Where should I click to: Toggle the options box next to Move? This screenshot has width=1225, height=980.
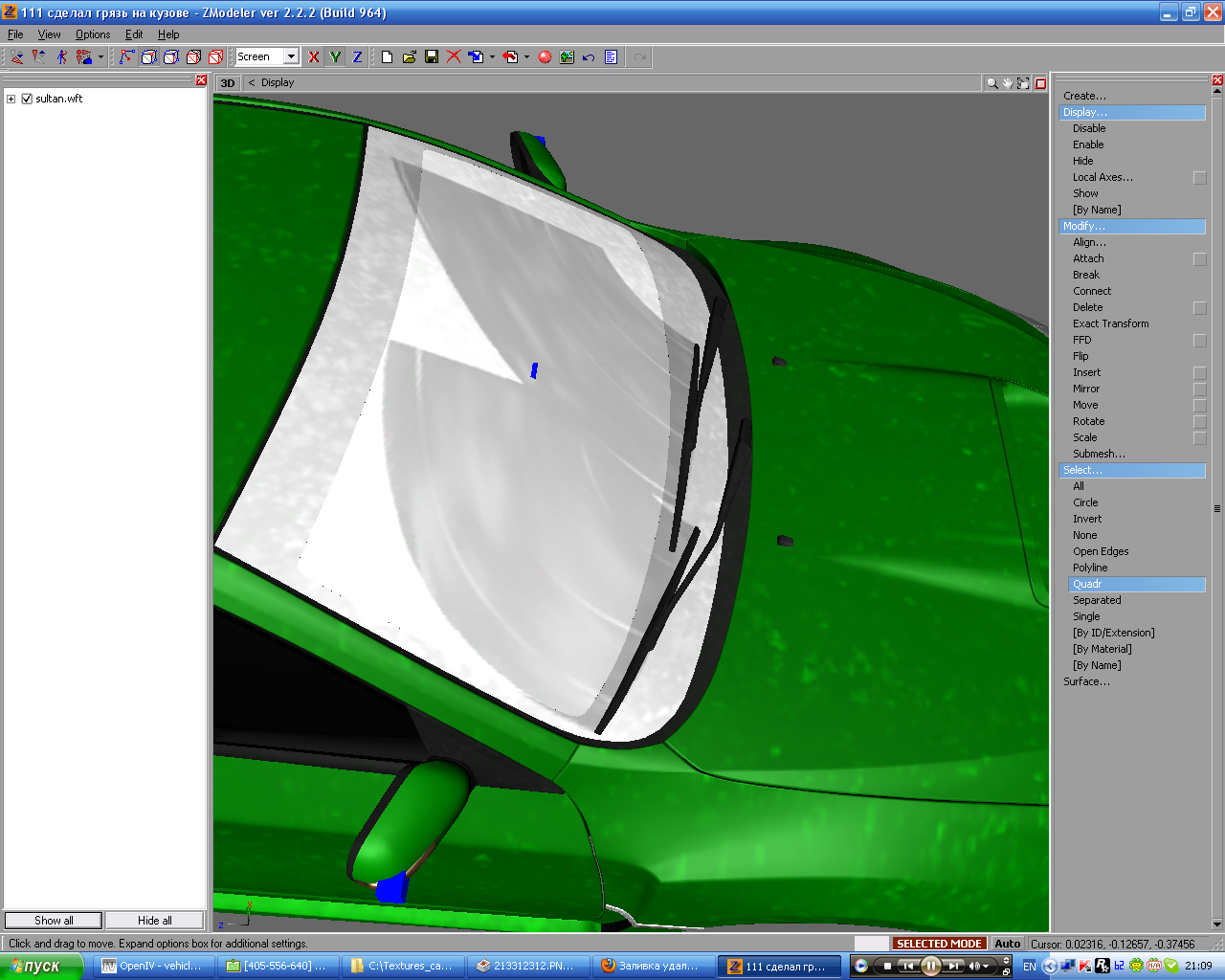(1199, 406)
